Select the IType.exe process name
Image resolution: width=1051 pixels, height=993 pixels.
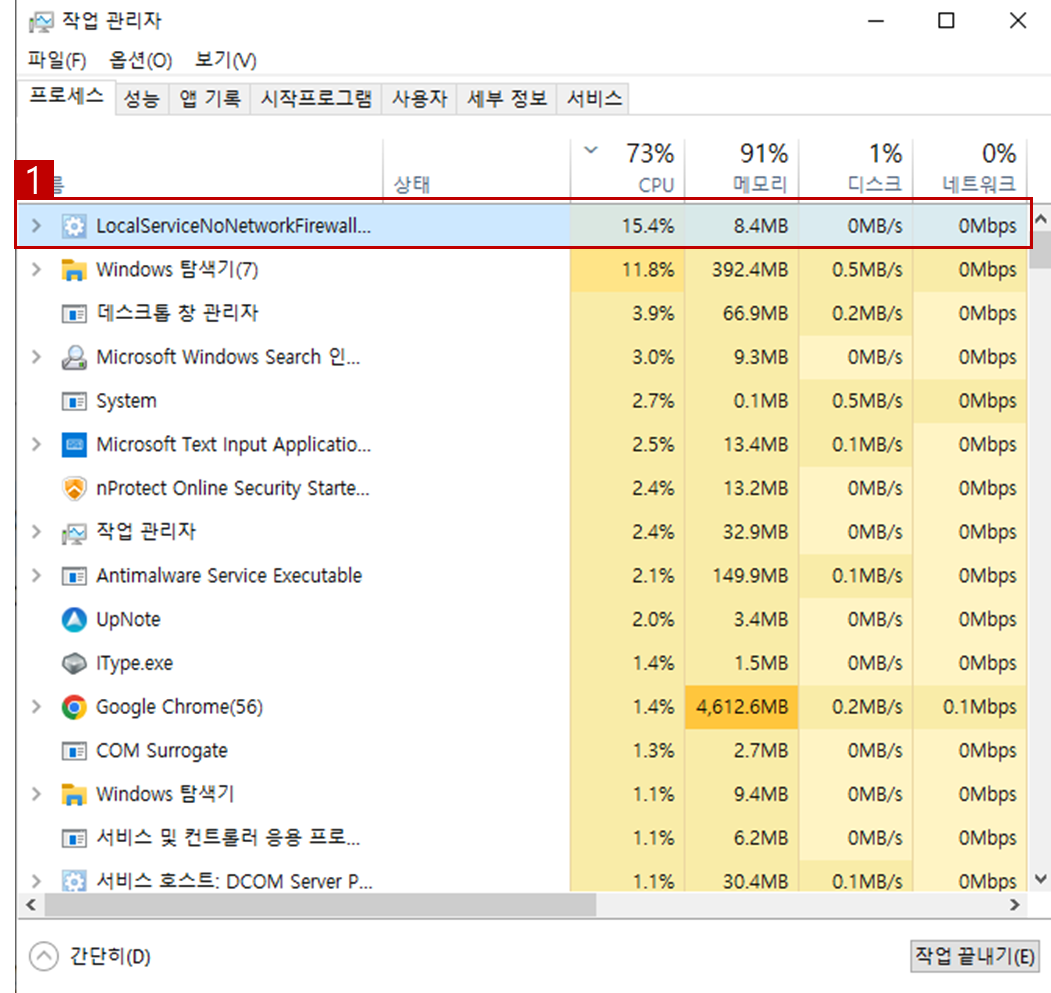(x=134, y=663)
